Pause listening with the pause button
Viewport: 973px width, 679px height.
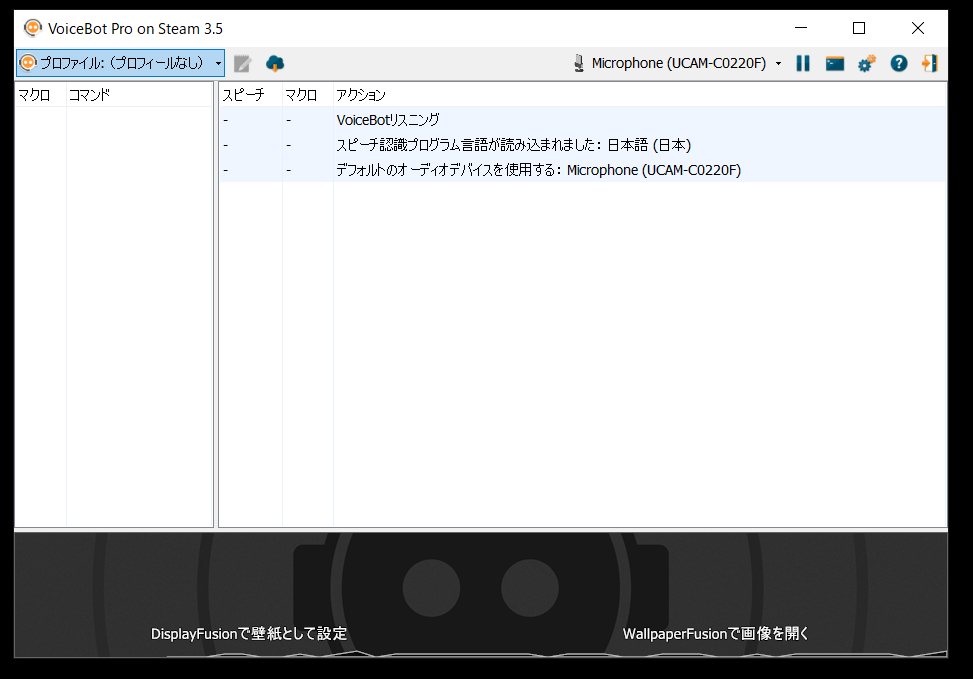(x=803, y=63)
